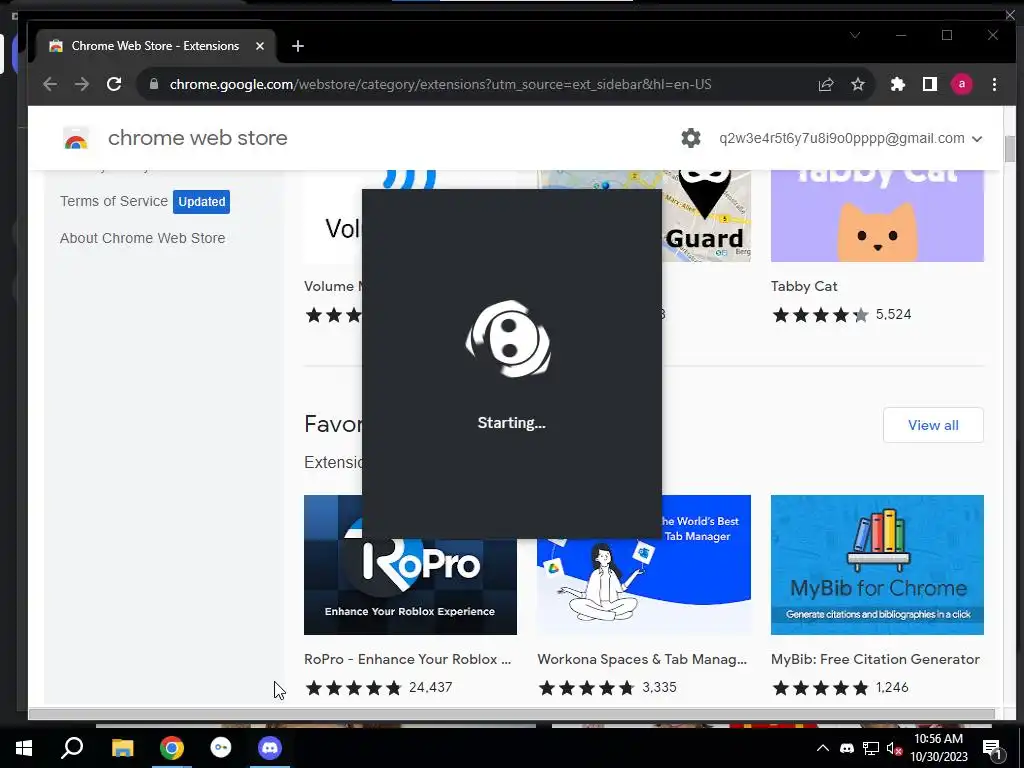The image size is (1024, 768).
Task: Click the Tabby Cat rating count 5,524
Action: 893,314
